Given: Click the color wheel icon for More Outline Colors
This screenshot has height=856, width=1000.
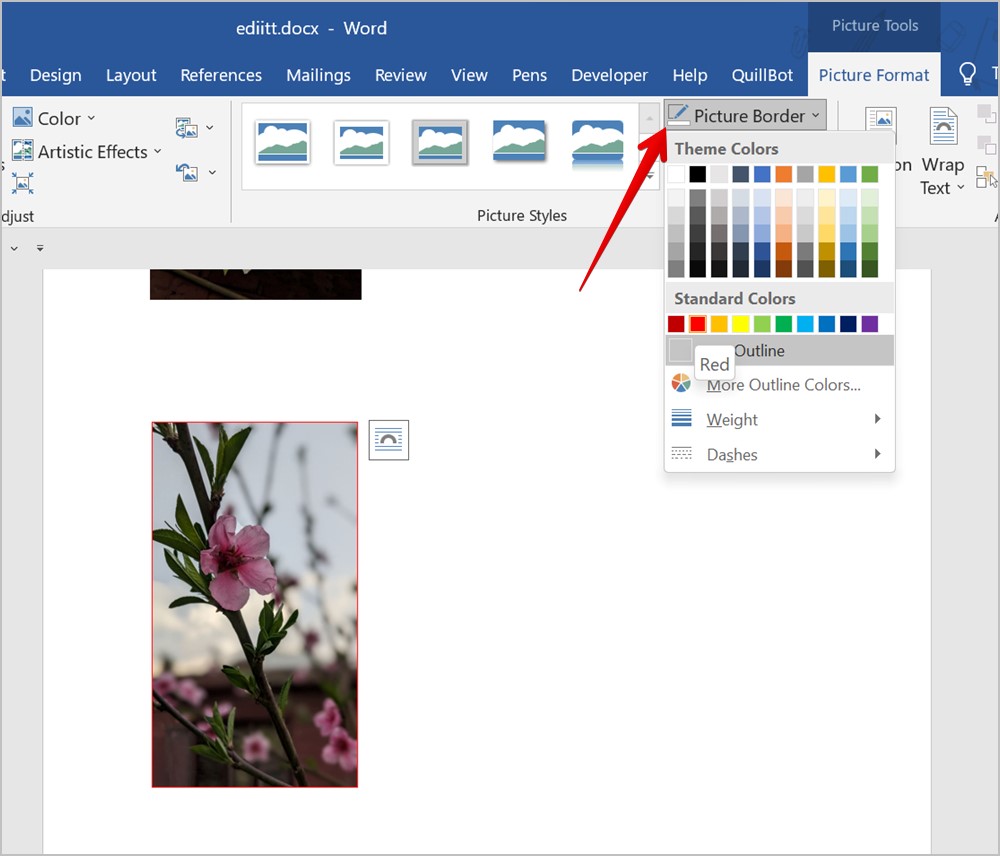Looking at the screenshot, I should 681,383.
